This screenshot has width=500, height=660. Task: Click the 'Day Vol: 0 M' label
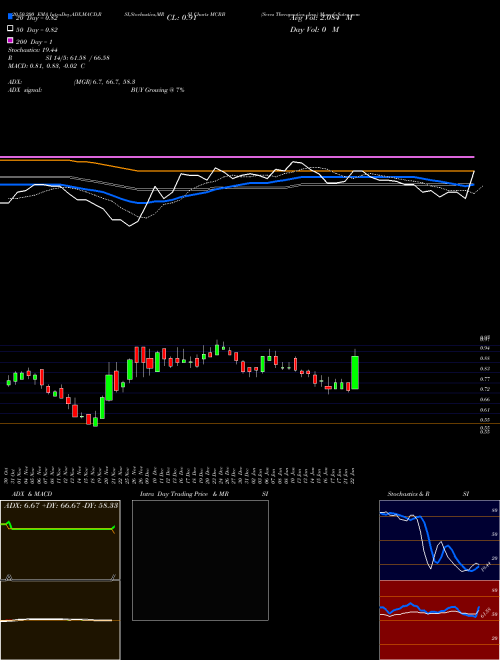(x=314, y=29)
